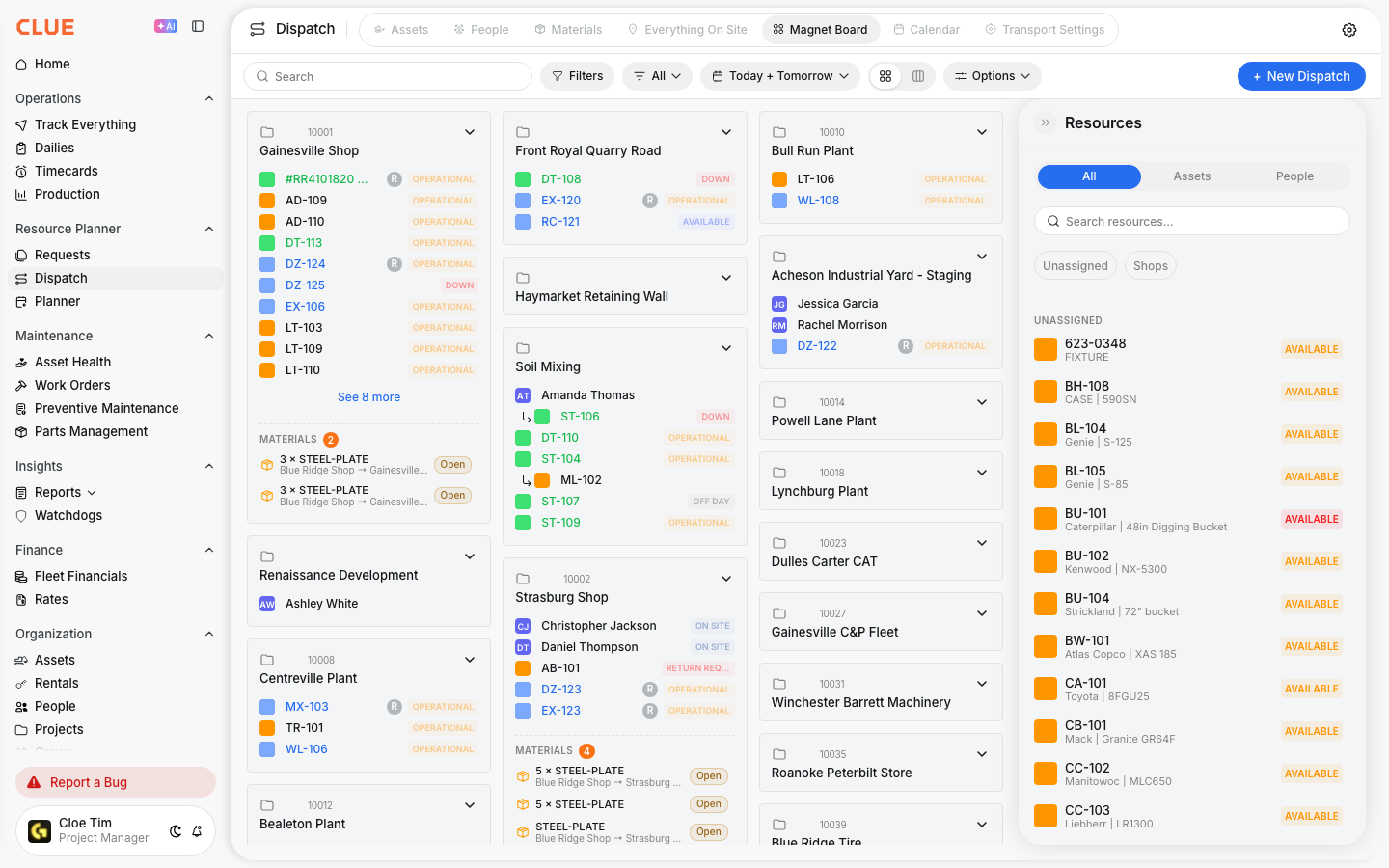This screenshot has width=1389, height=868.
Task: Toggle dark mode moon icon
Action: pos(176,830)
